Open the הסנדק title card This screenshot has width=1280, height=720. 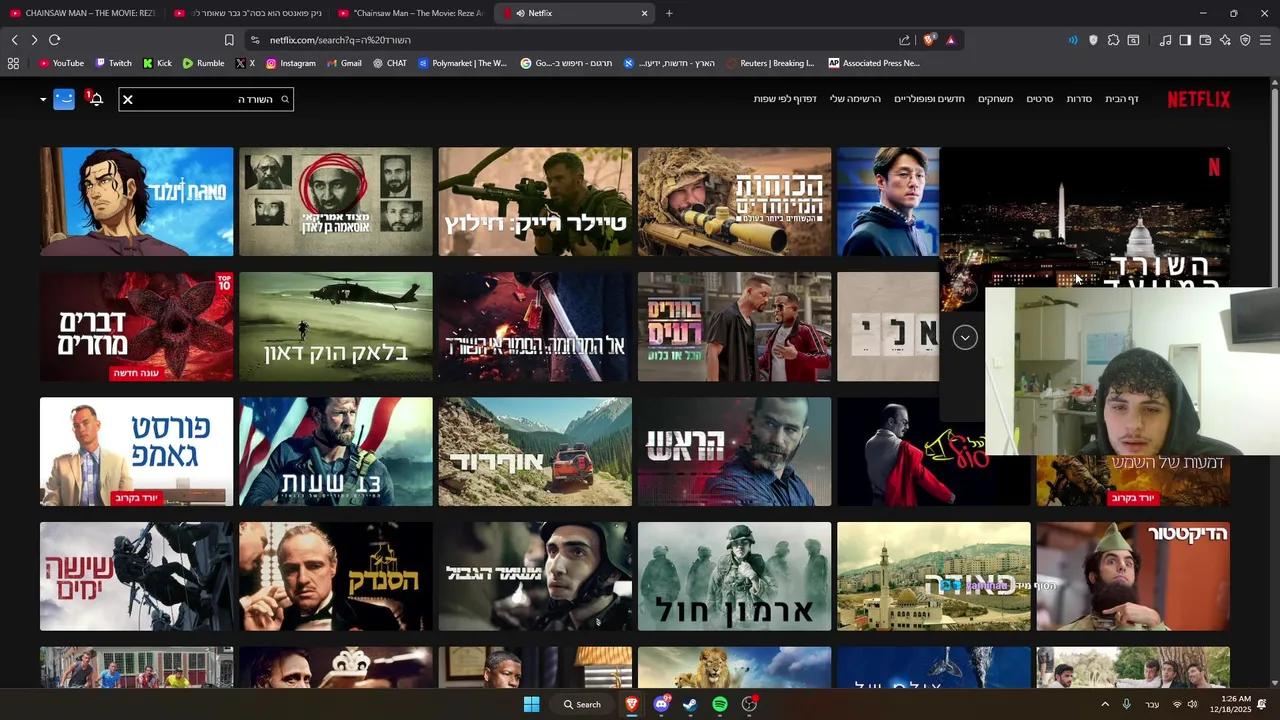tap(336, 576)
